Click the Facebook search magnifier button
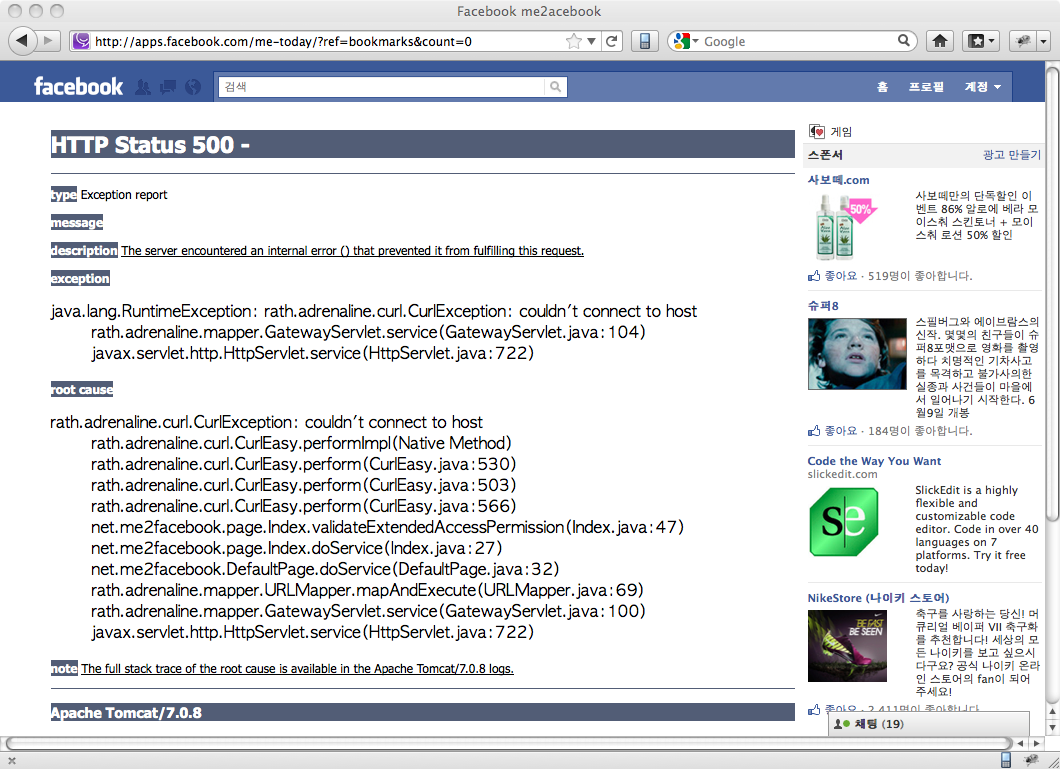The width and height of the screenshot is (1060, 769). click(x=555, y=87)
